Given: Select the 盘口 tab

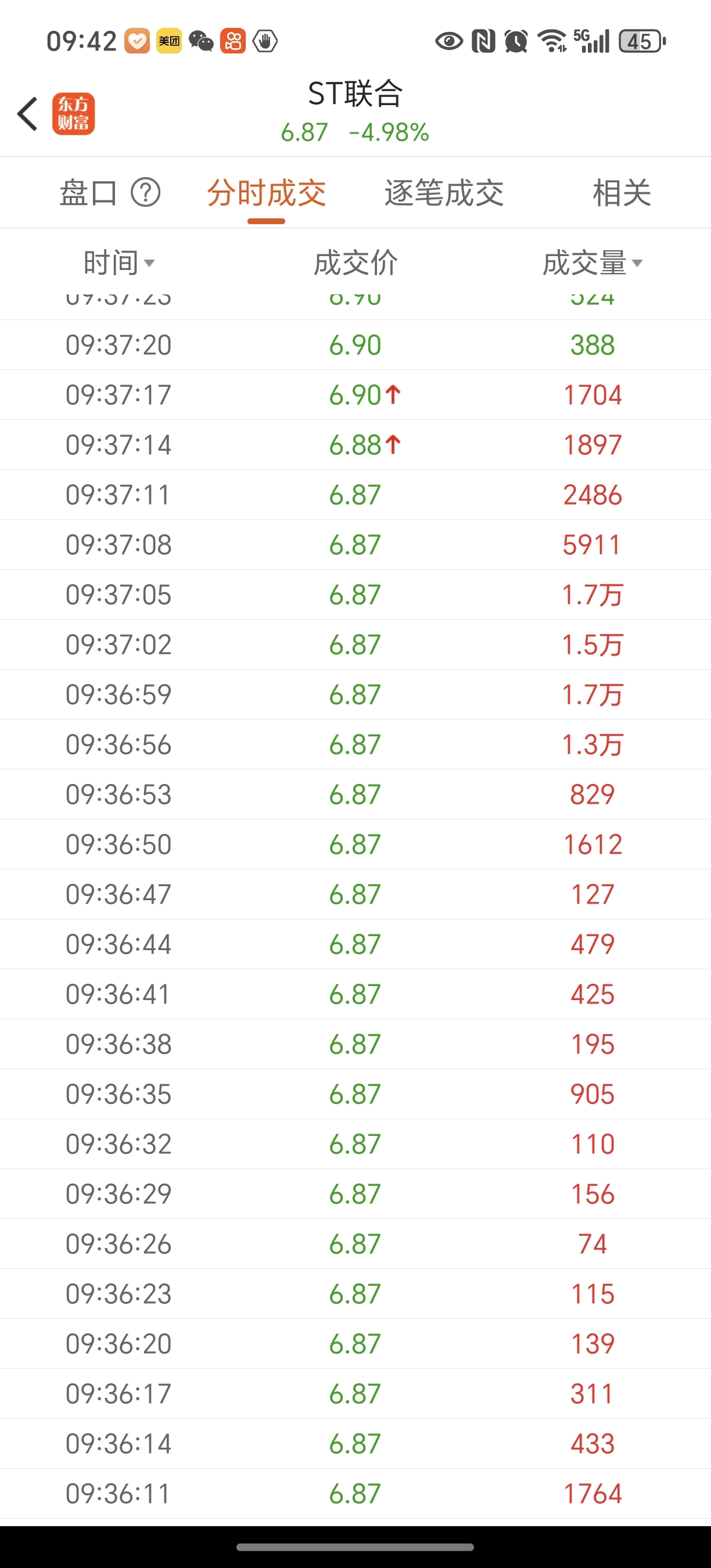Looking at the screenshot, I should [x=88, y=193].
